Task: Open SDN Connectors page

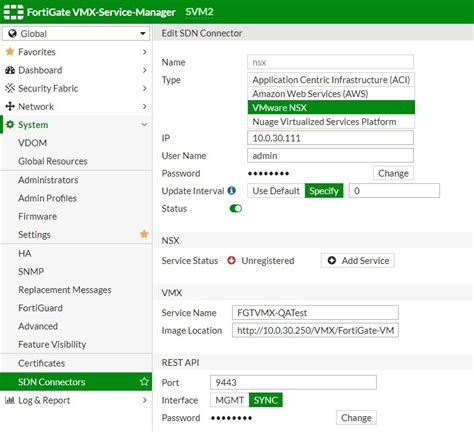Action: (x=76, y=382)
